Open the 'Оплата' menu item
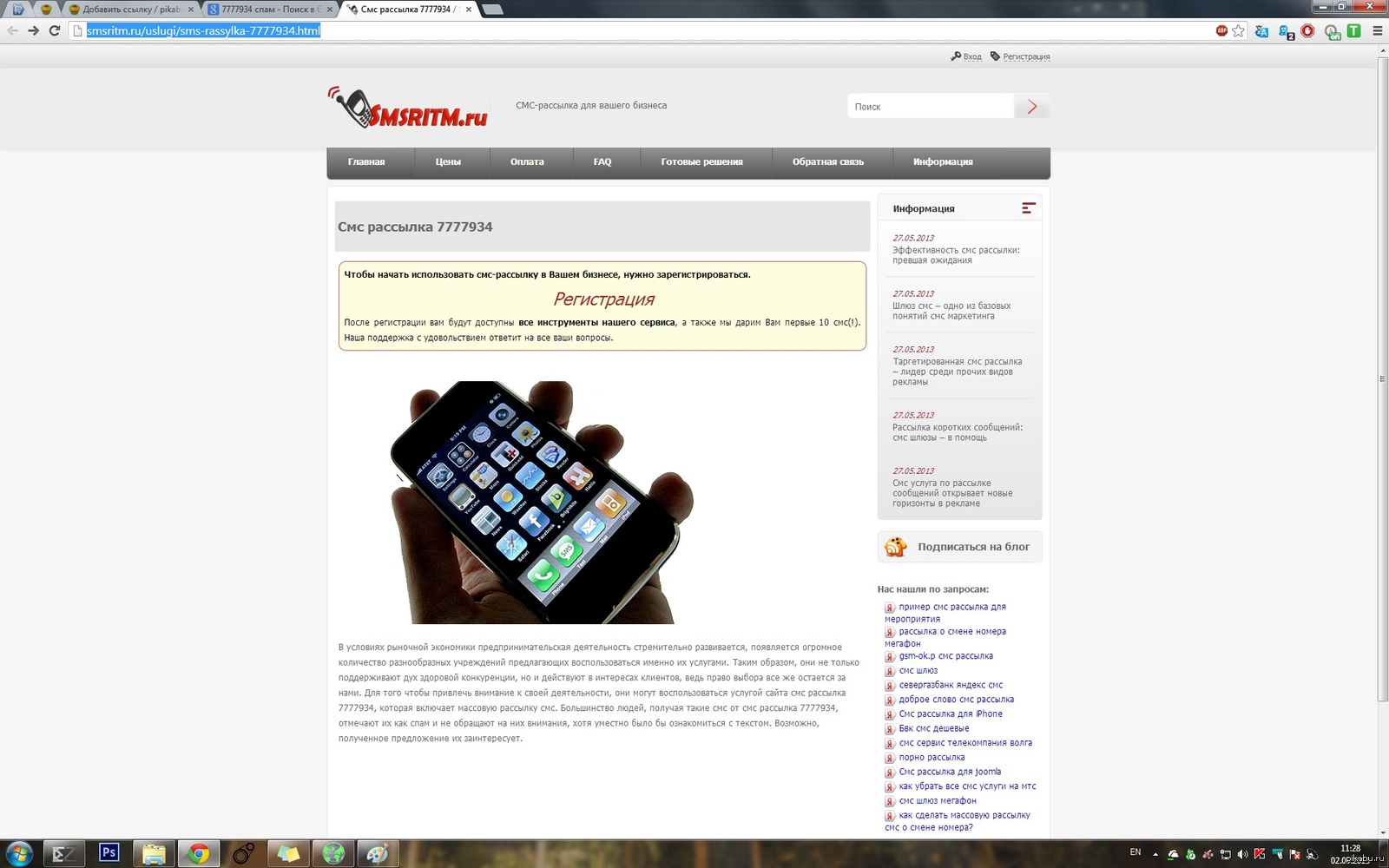The image size is (1389, 868). pos(527,162)
